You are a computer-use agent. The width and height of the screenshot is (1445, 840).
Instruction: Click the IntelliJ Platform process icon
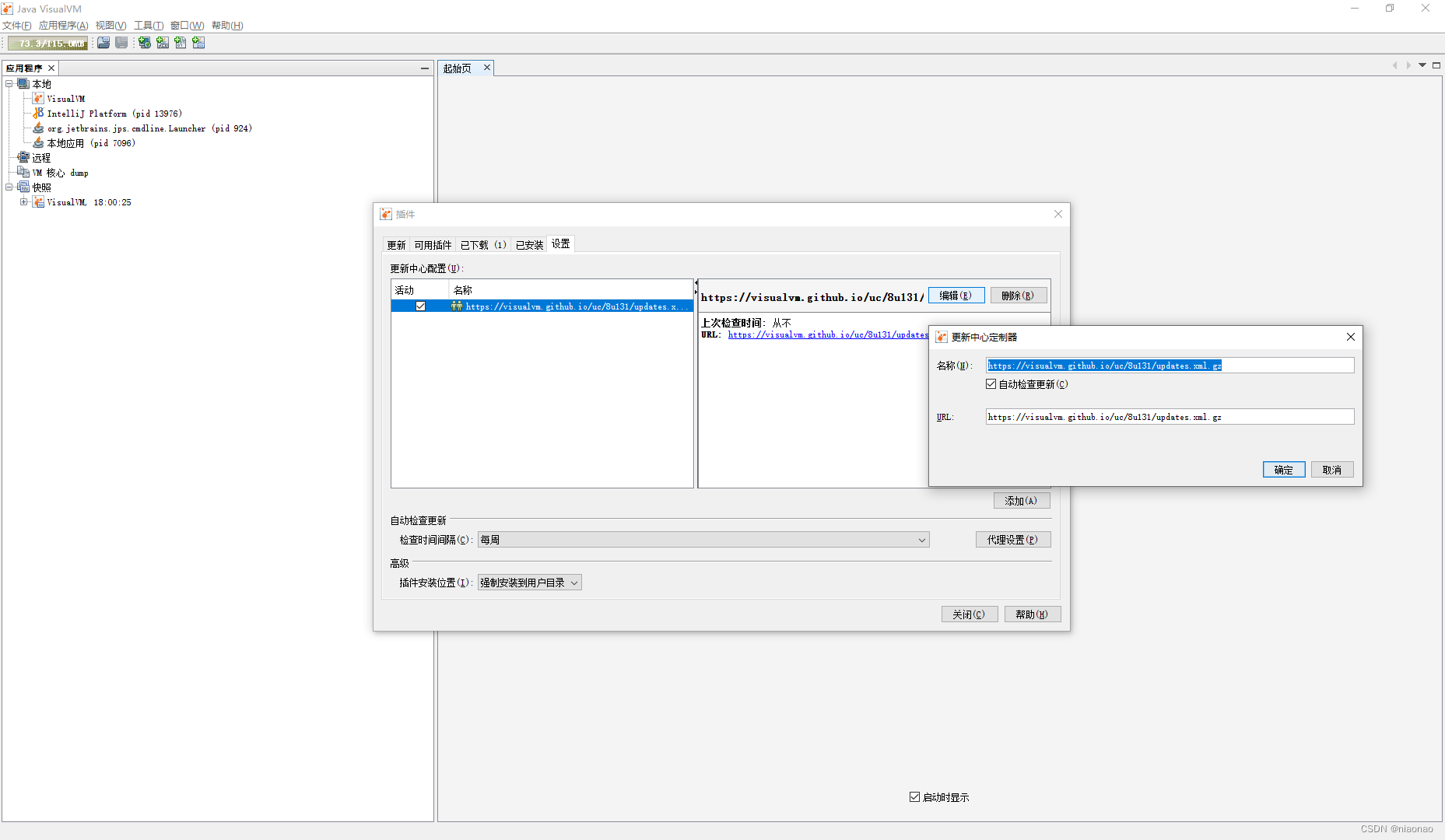click(x=38, y=113)
